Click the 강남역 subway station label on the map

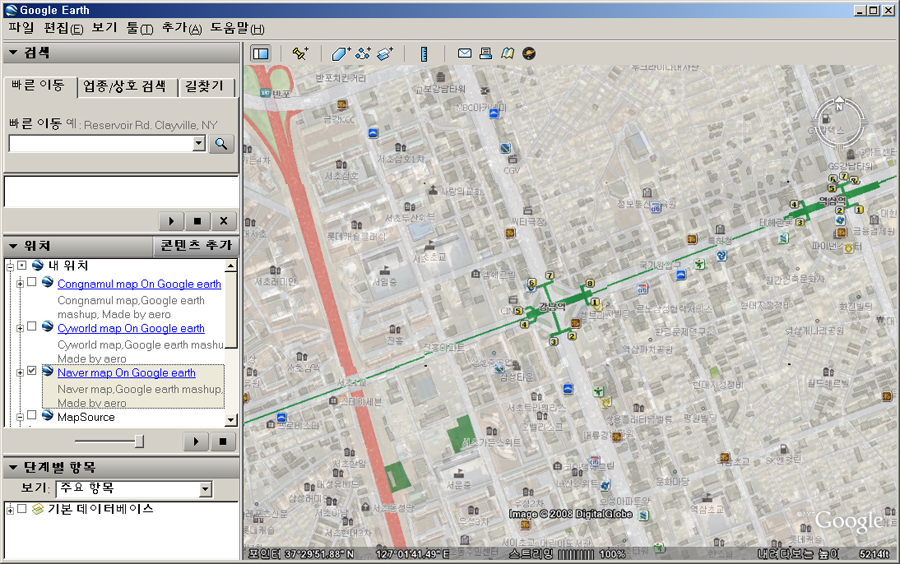(x=553, y=307)
